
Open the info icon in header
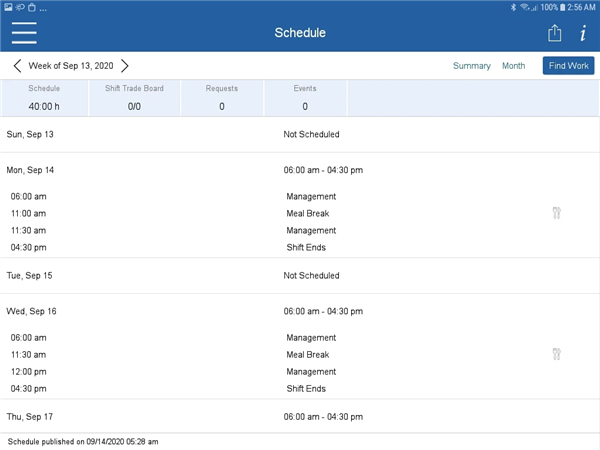pos(583,33)
